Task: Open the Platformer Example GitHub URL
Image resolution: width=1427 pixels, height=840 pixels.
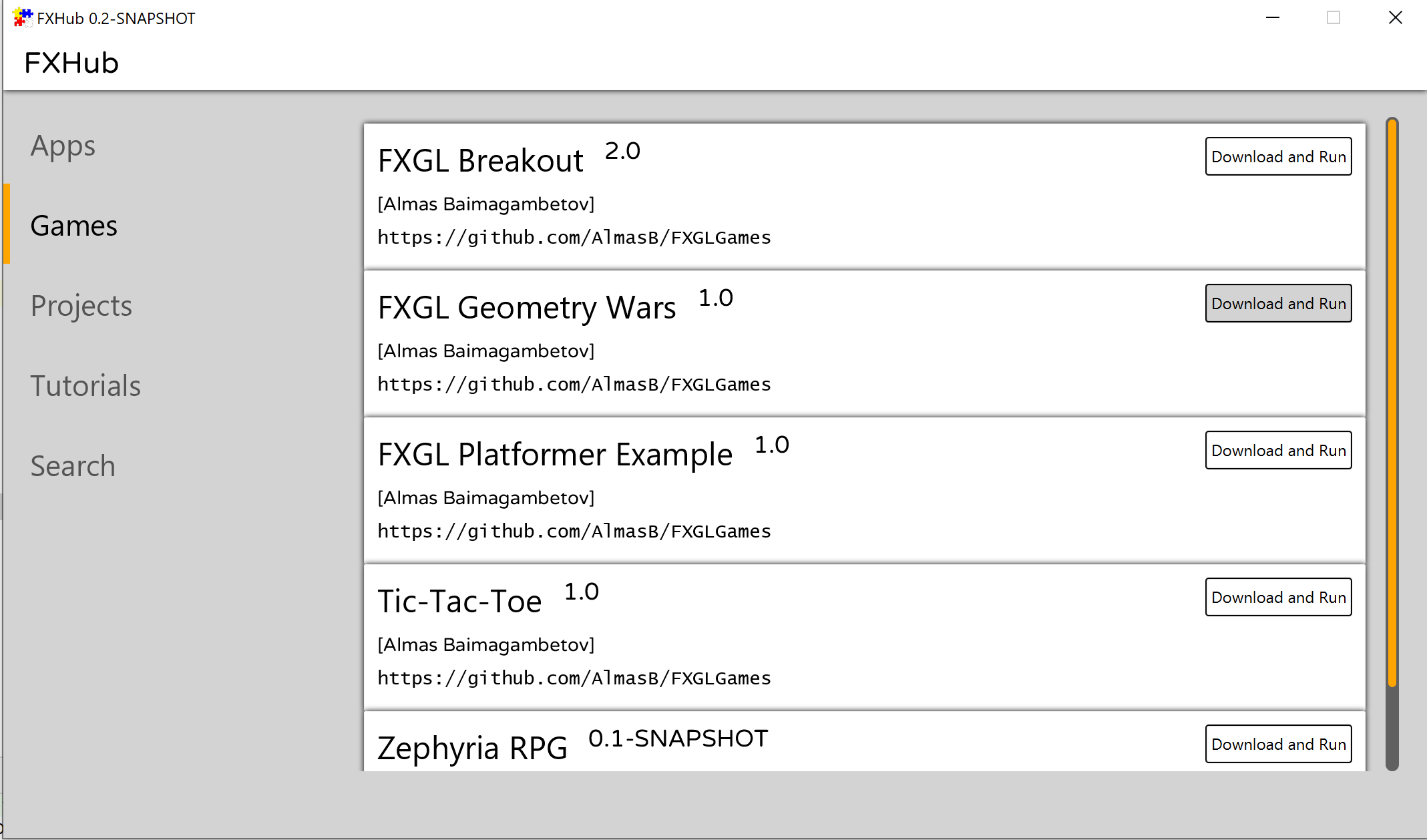Action: pyautogui.click(x=574, y=532)
